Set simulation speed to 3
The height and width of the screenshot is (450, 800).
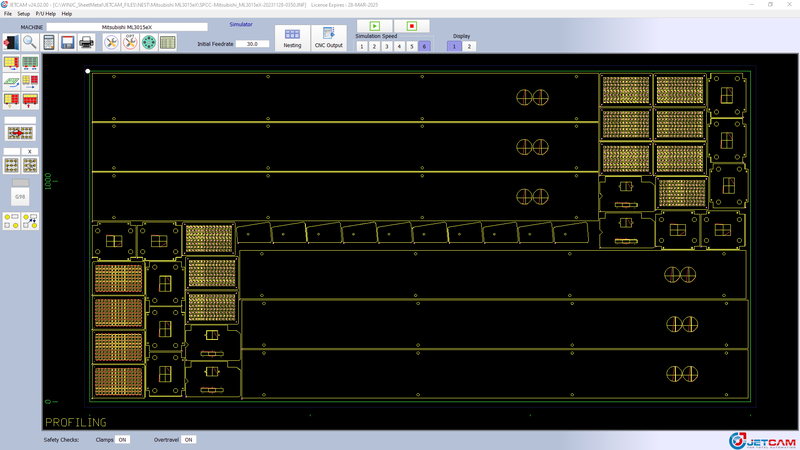(387, 47)
